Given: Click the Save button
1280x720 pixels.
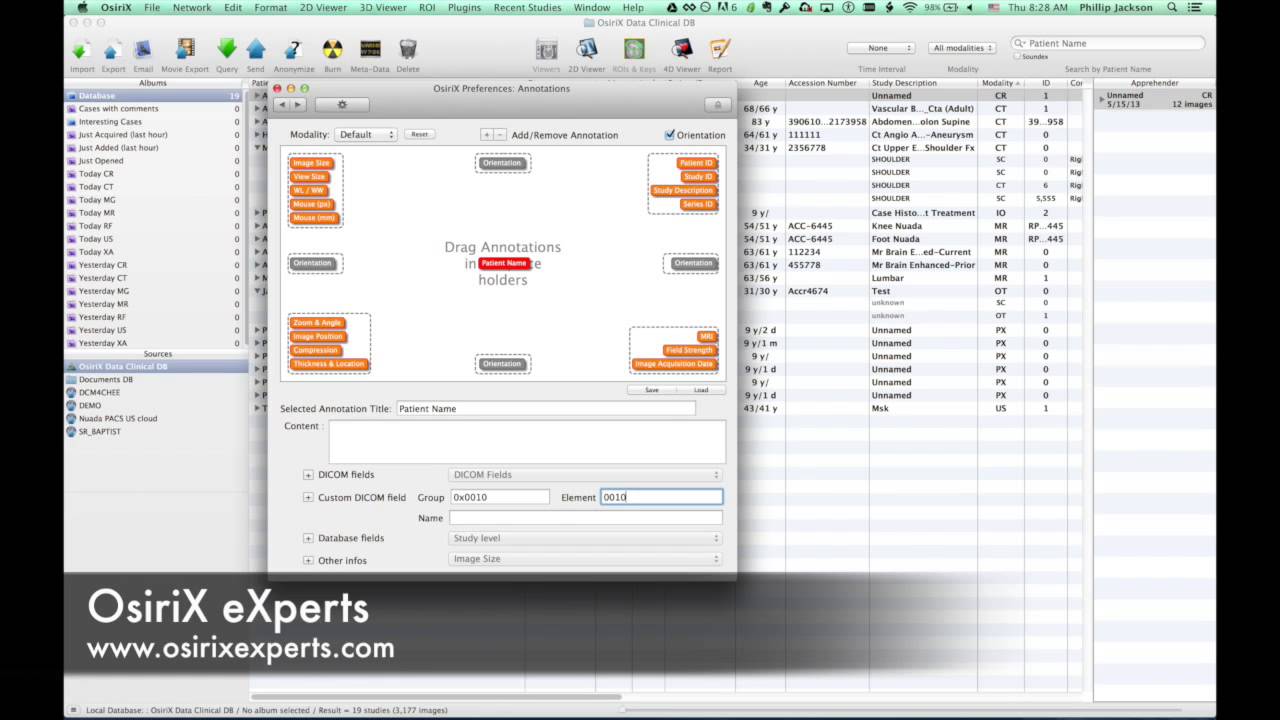Looking at the screenshot, I should pos(652,390).
